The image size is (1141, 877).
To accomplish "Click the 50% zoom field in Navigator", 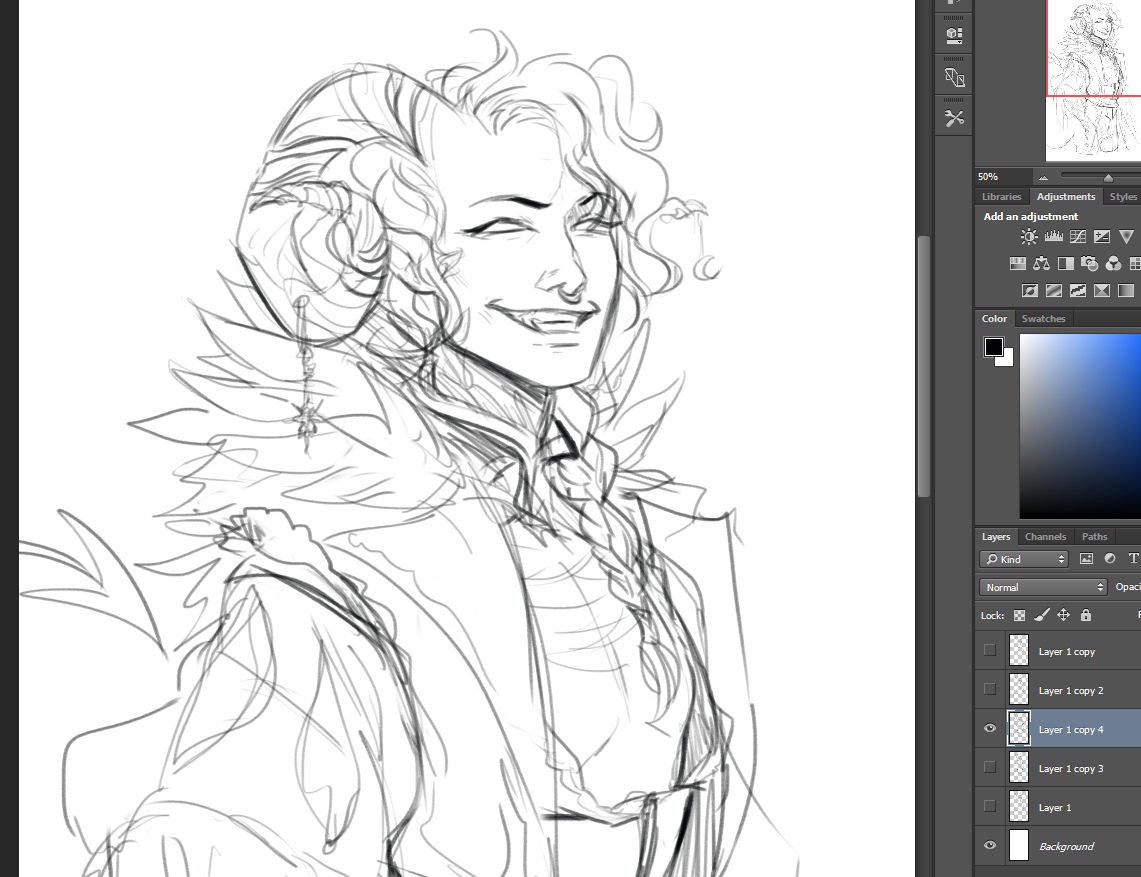I will (x=1003, y=177).
